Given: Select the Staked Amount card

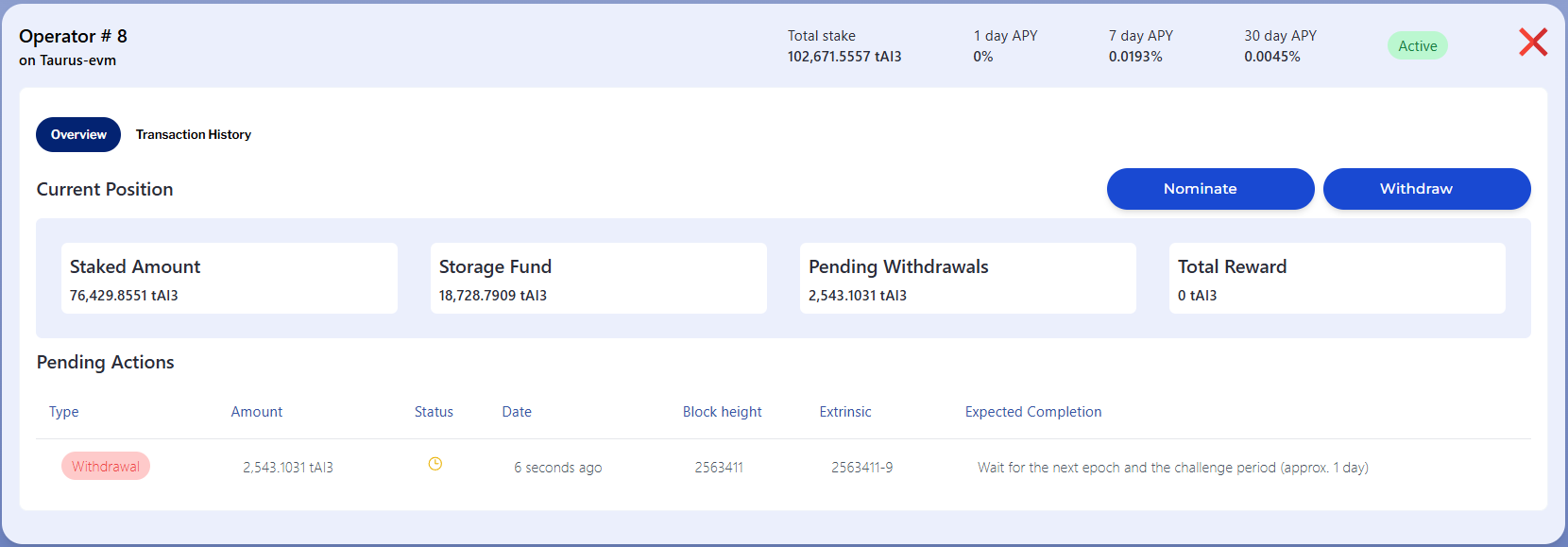Looking at the screenshot, I should [x=230, y=279].
